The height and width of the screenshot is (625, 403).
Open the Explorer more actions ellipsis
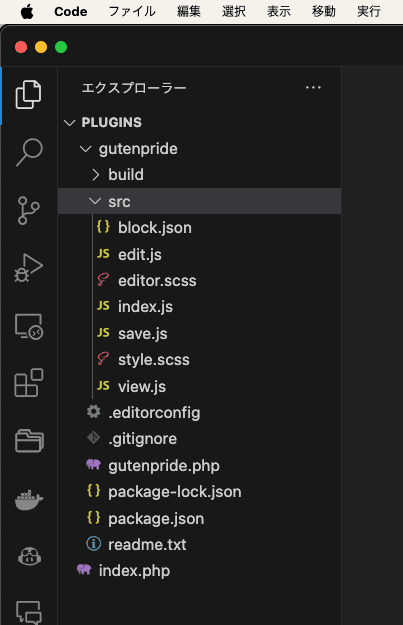[x=313, y=88]
